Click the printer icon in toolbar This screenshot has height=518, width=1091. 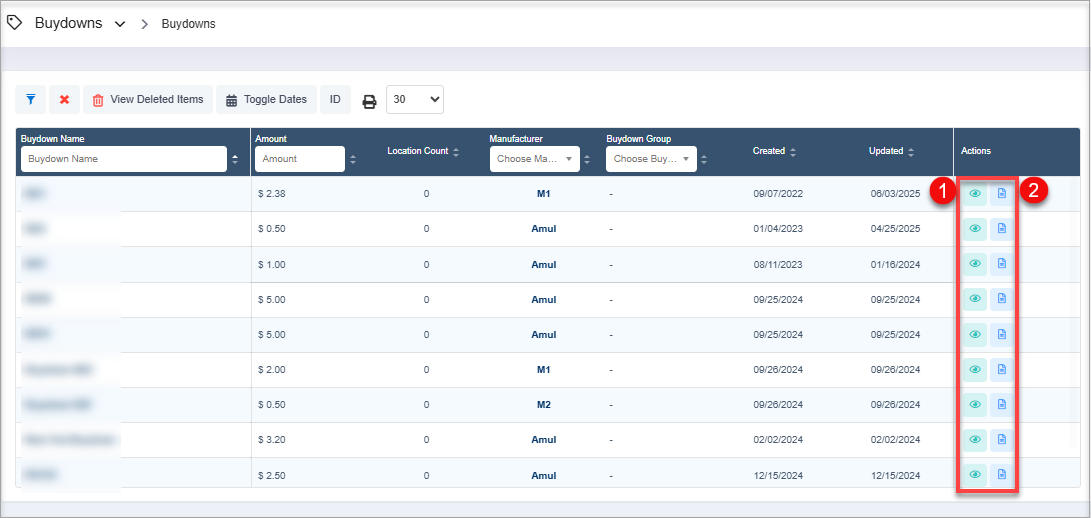[369, 101]
